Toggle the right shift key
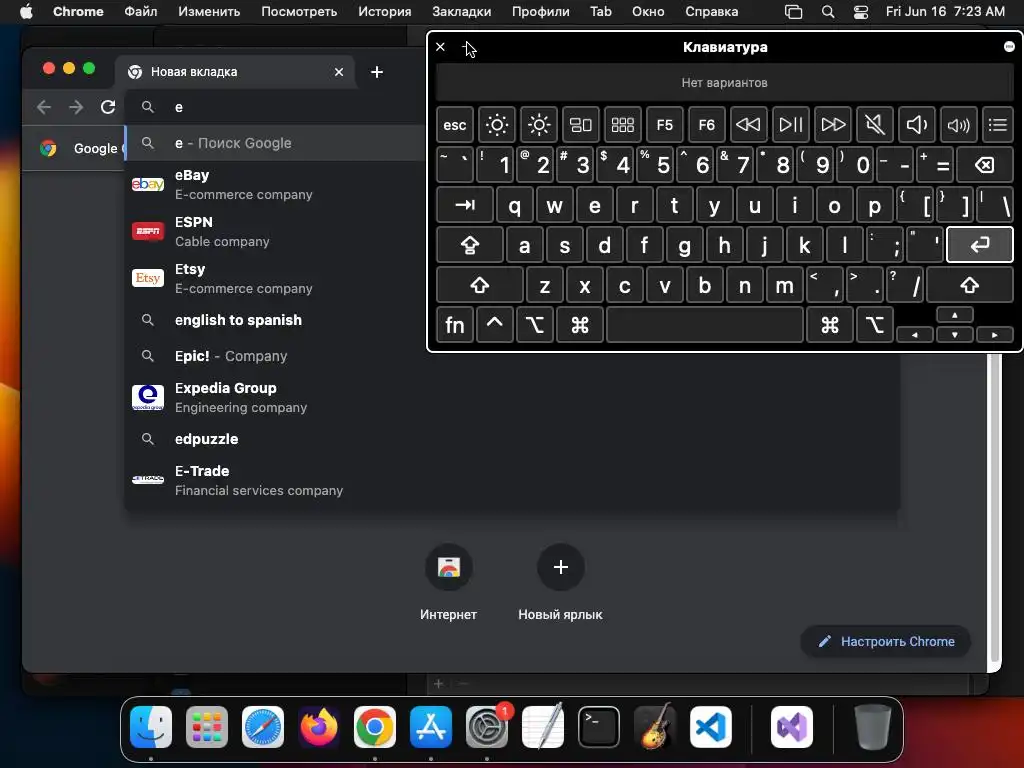The width and height of the screenshot is (1024, 768). [970, 285]
